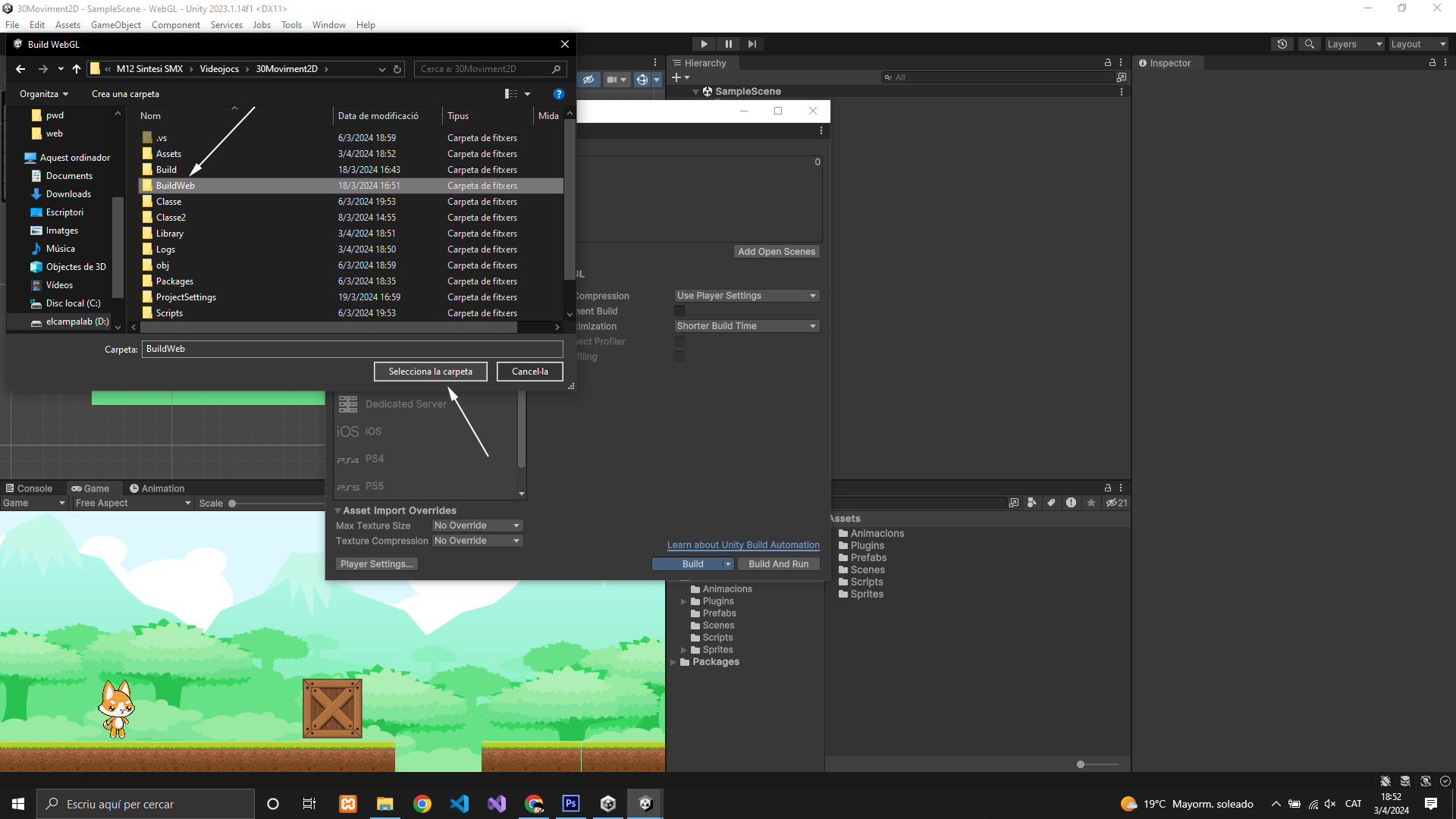Click the Pause button in Unity toolbar
1456x819 pixels.
pyautogui.click(x=728, y=44)
